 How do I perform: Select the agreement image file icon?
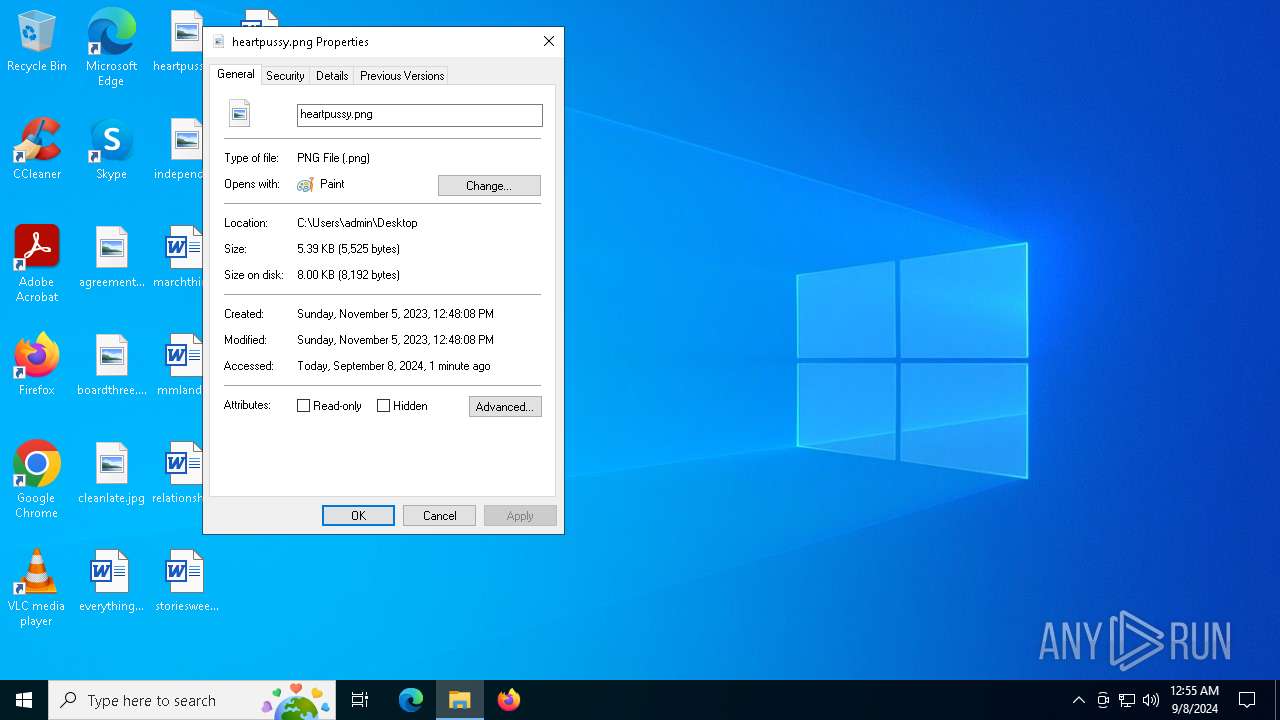pos(111,256)
